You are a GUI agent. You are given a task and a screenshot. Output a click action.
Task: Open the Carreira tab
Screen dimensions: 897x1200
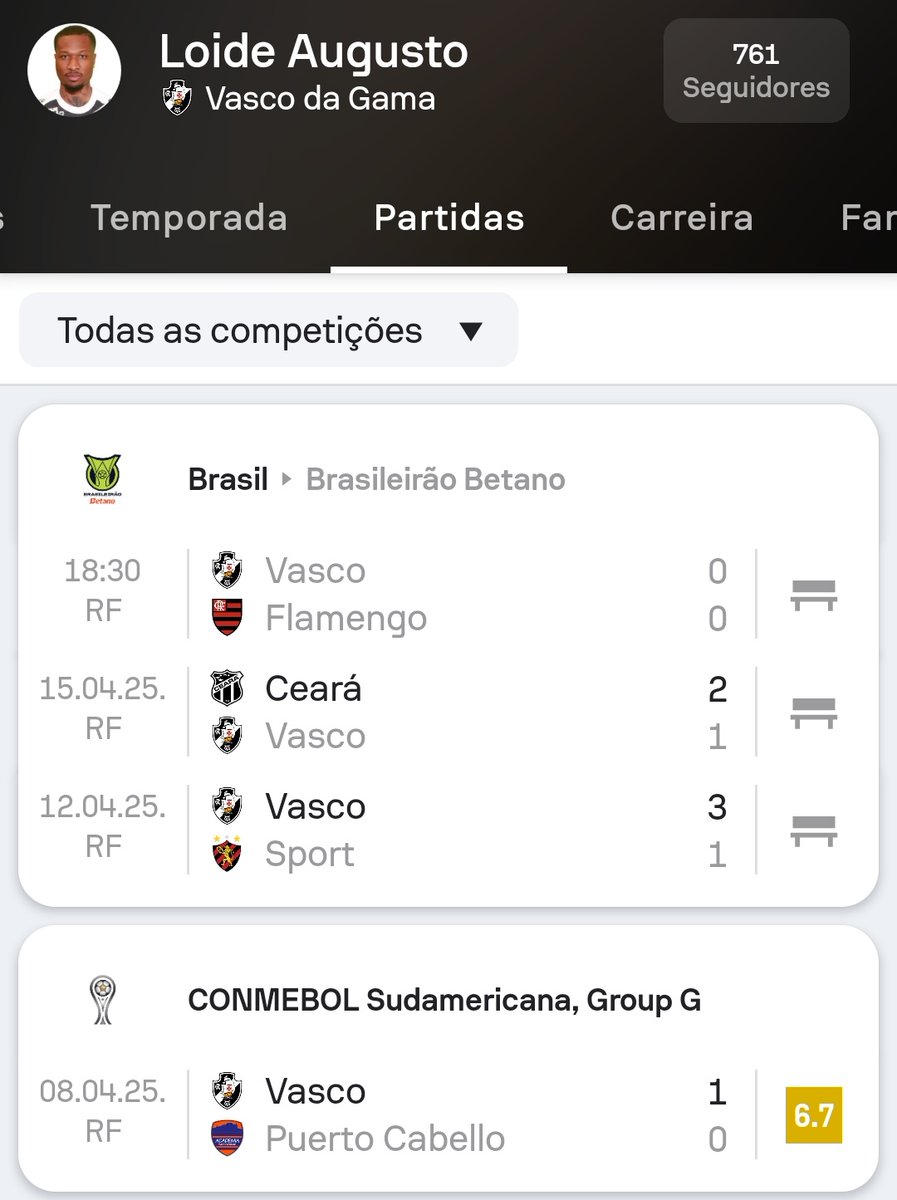[x=681, y=218]
